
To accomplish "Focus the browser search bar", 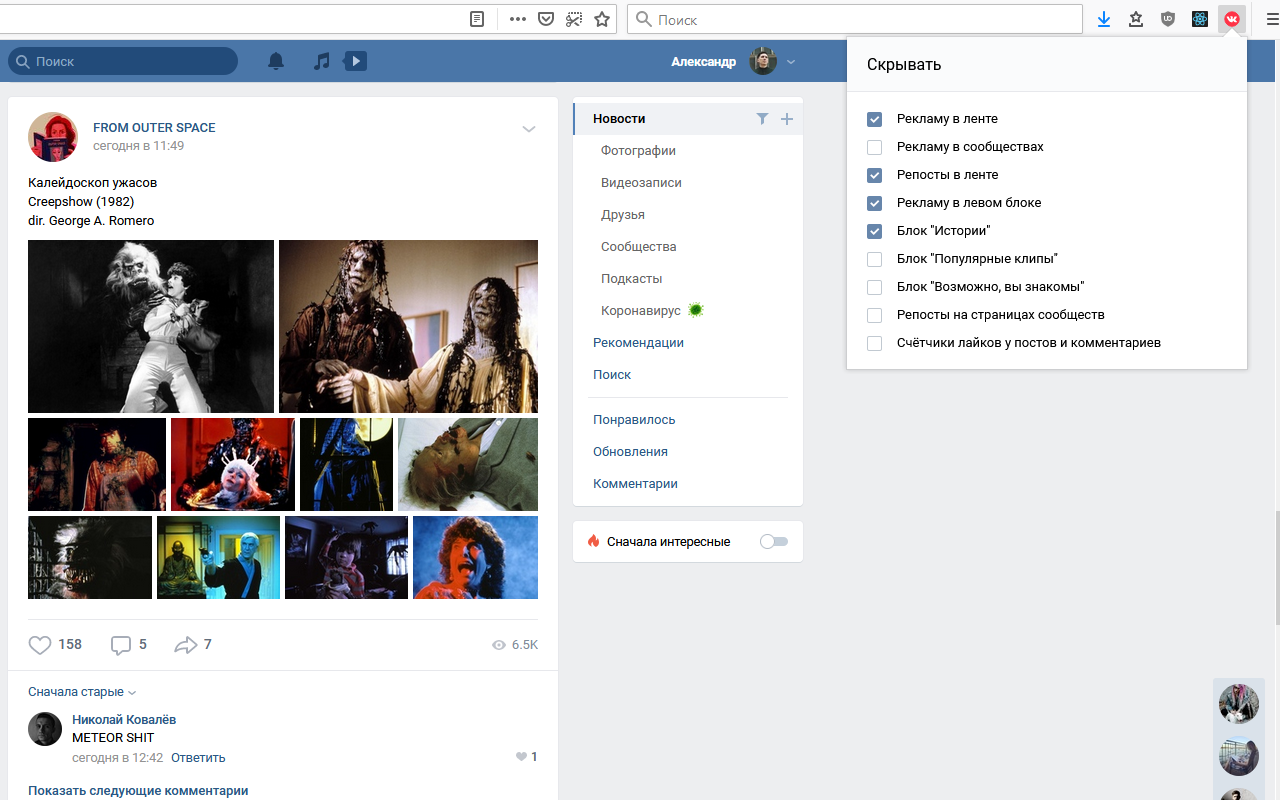I will 855,19.
